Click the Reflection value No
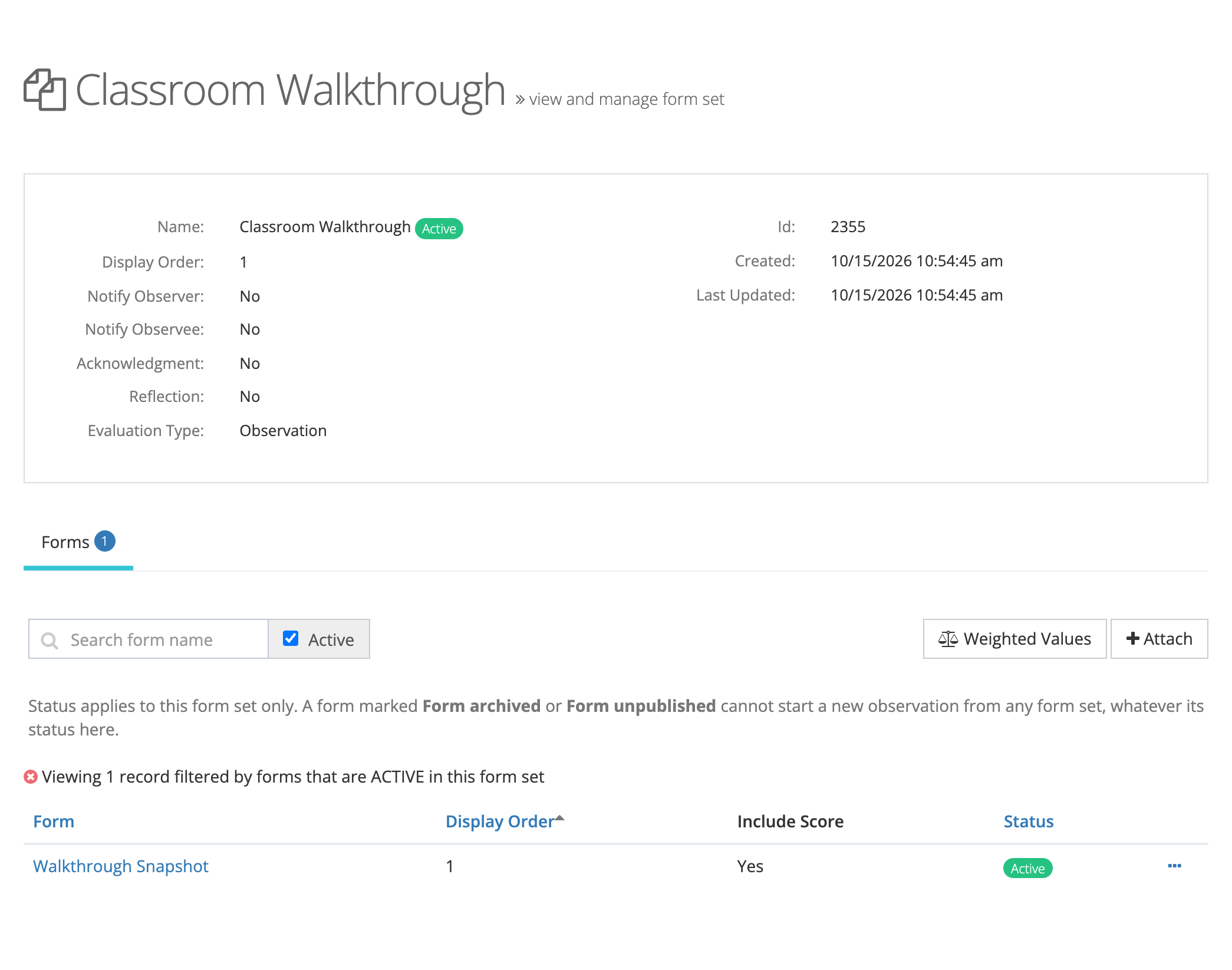Viewport: 1232px width, 970px height. (250, 397)
